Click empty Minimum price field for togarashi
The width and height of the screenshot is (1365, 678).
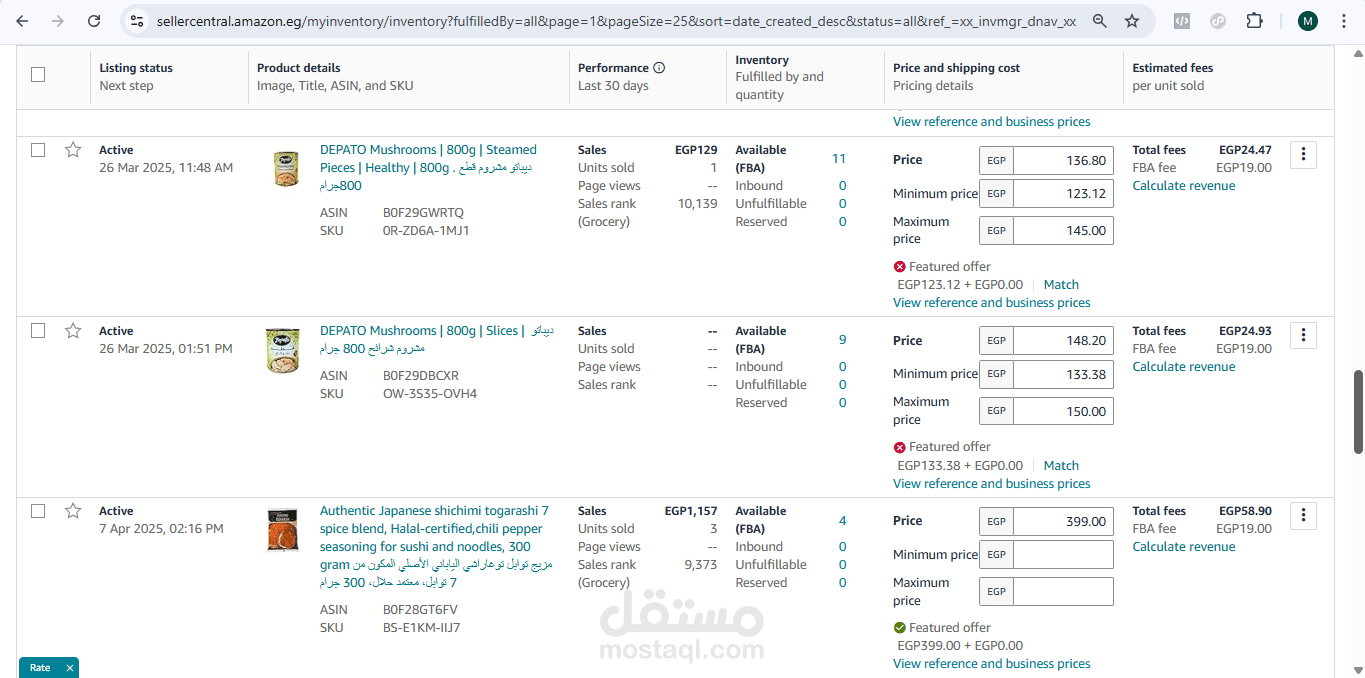tap(1063, 555)
